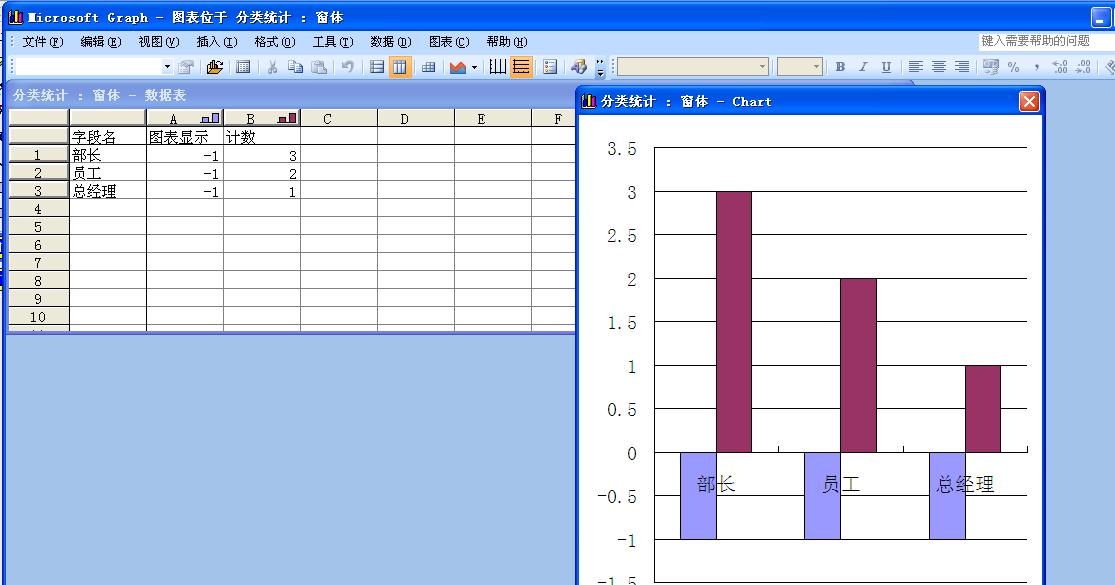Click the Data Table icon
The height and width of the screenshot is (585, 1115).
(428, 67)
